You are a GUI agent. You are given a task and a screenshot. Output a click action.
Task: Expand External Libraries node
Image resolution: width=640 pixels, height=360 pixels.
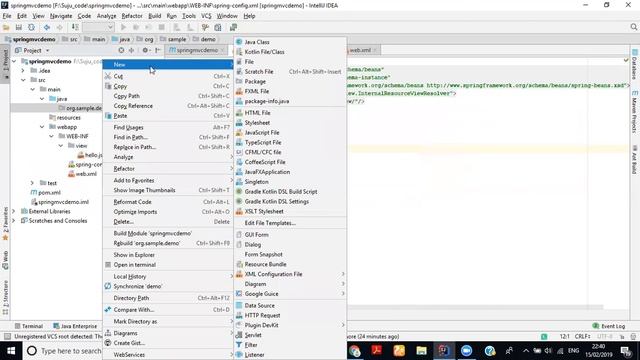click(14, 211)
